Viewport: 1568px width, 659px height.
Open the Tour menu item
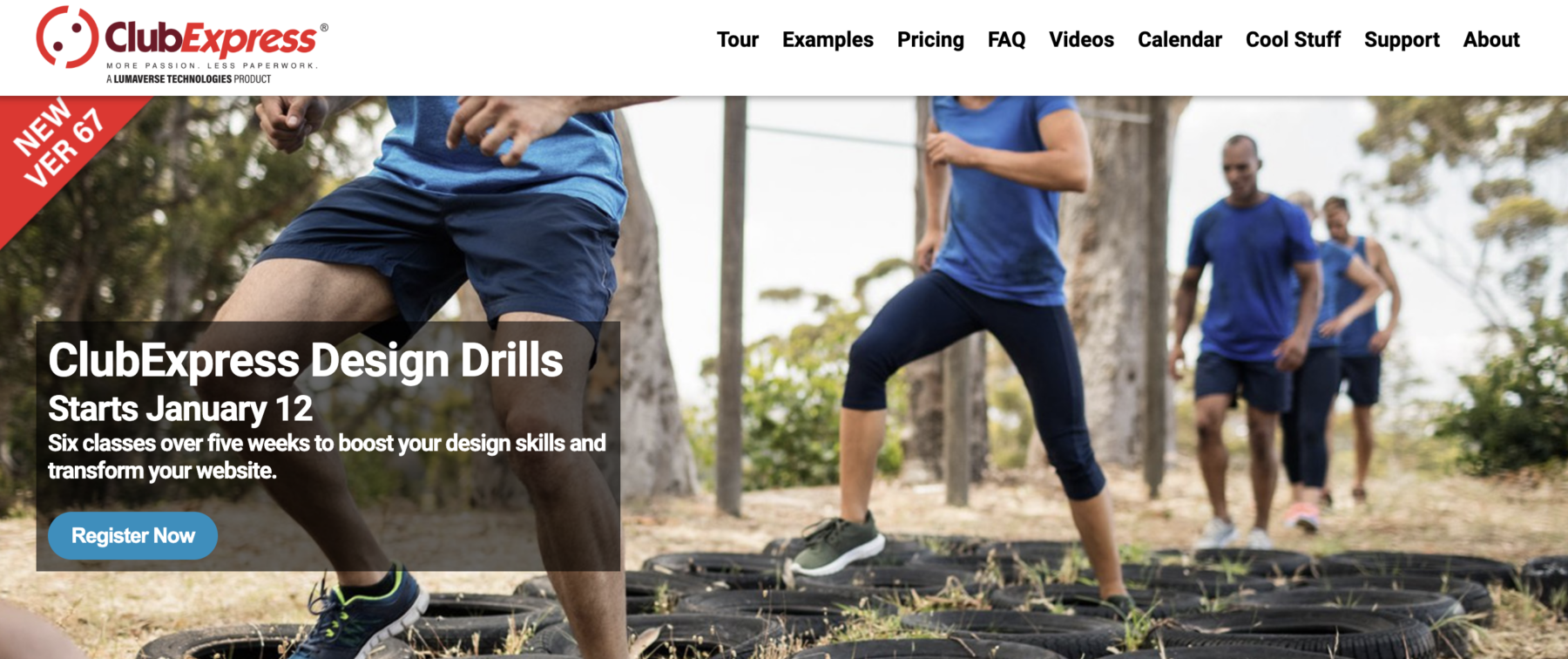[737, 39]
